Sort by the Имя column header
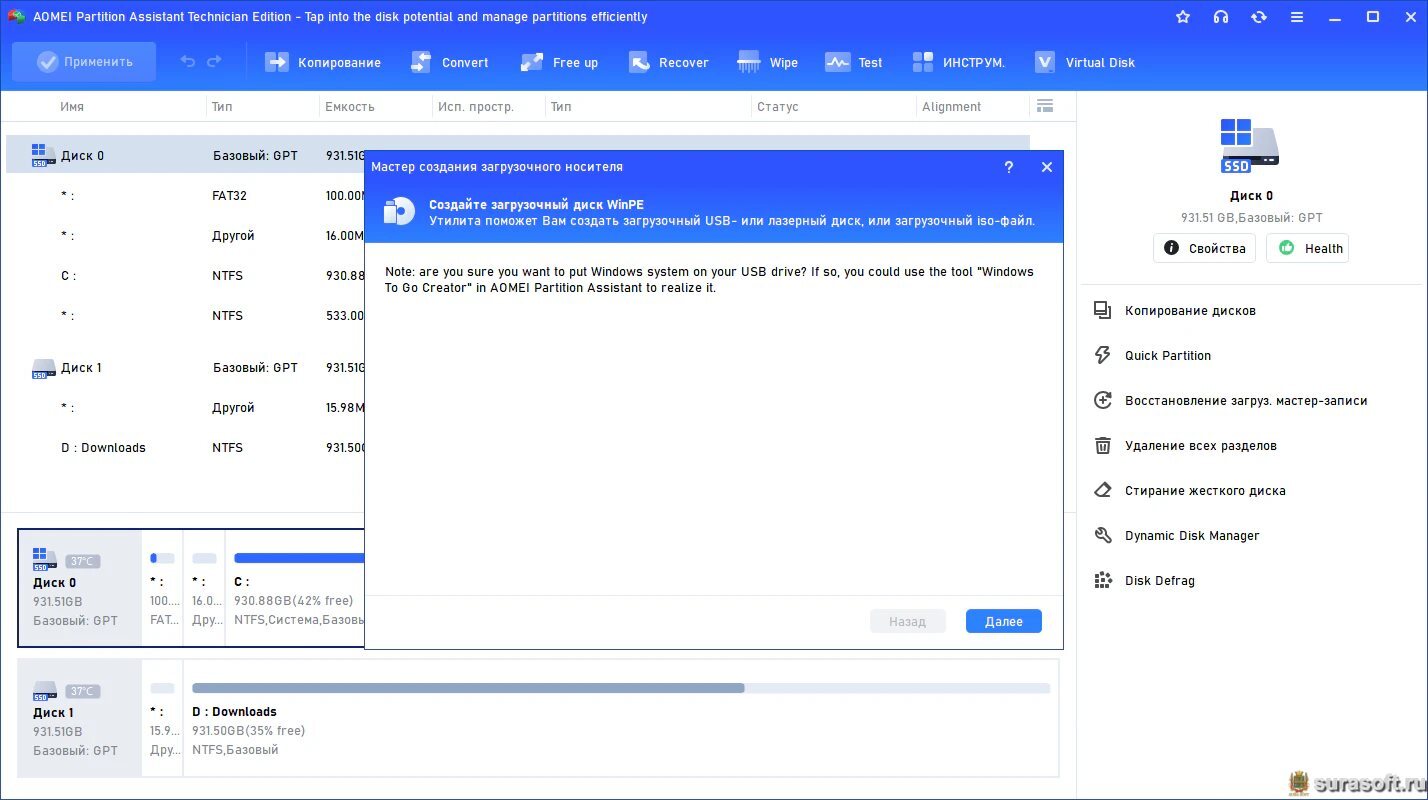The image size is (1428, 800). [72, 107]
